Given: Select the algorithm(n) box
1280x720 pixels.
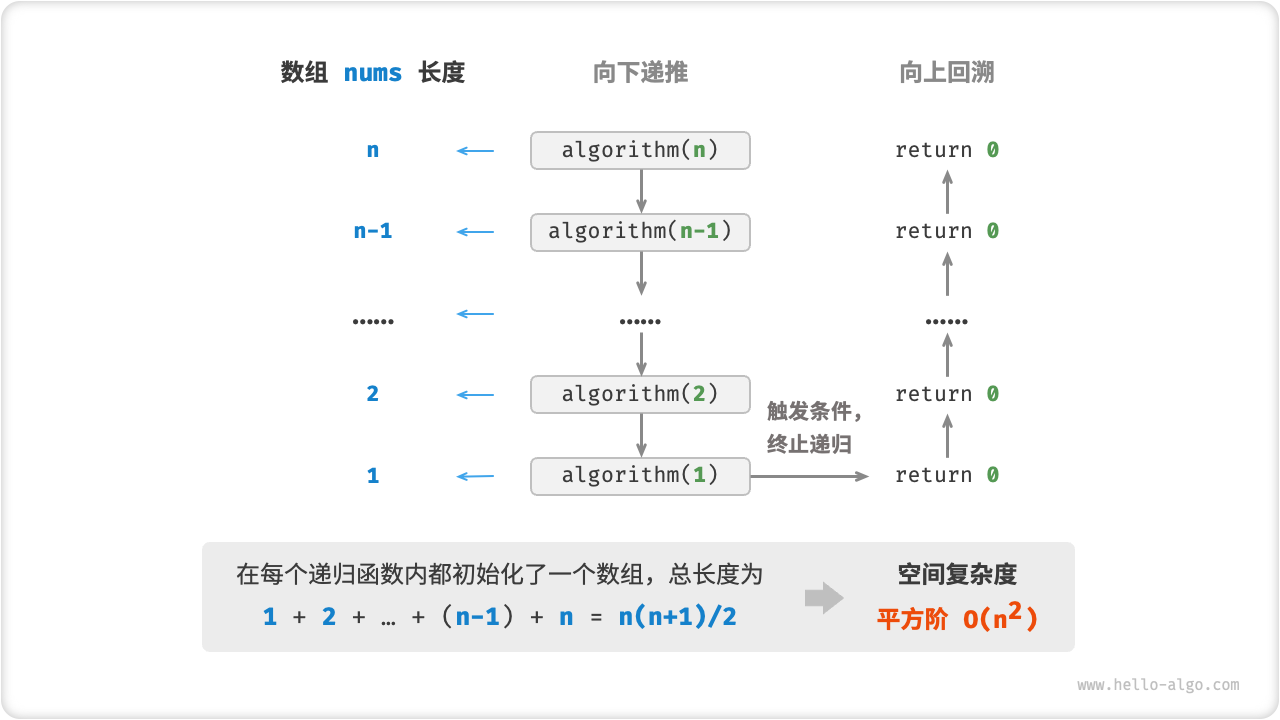Looking at the screenshot, I should (x=640, y=150).
